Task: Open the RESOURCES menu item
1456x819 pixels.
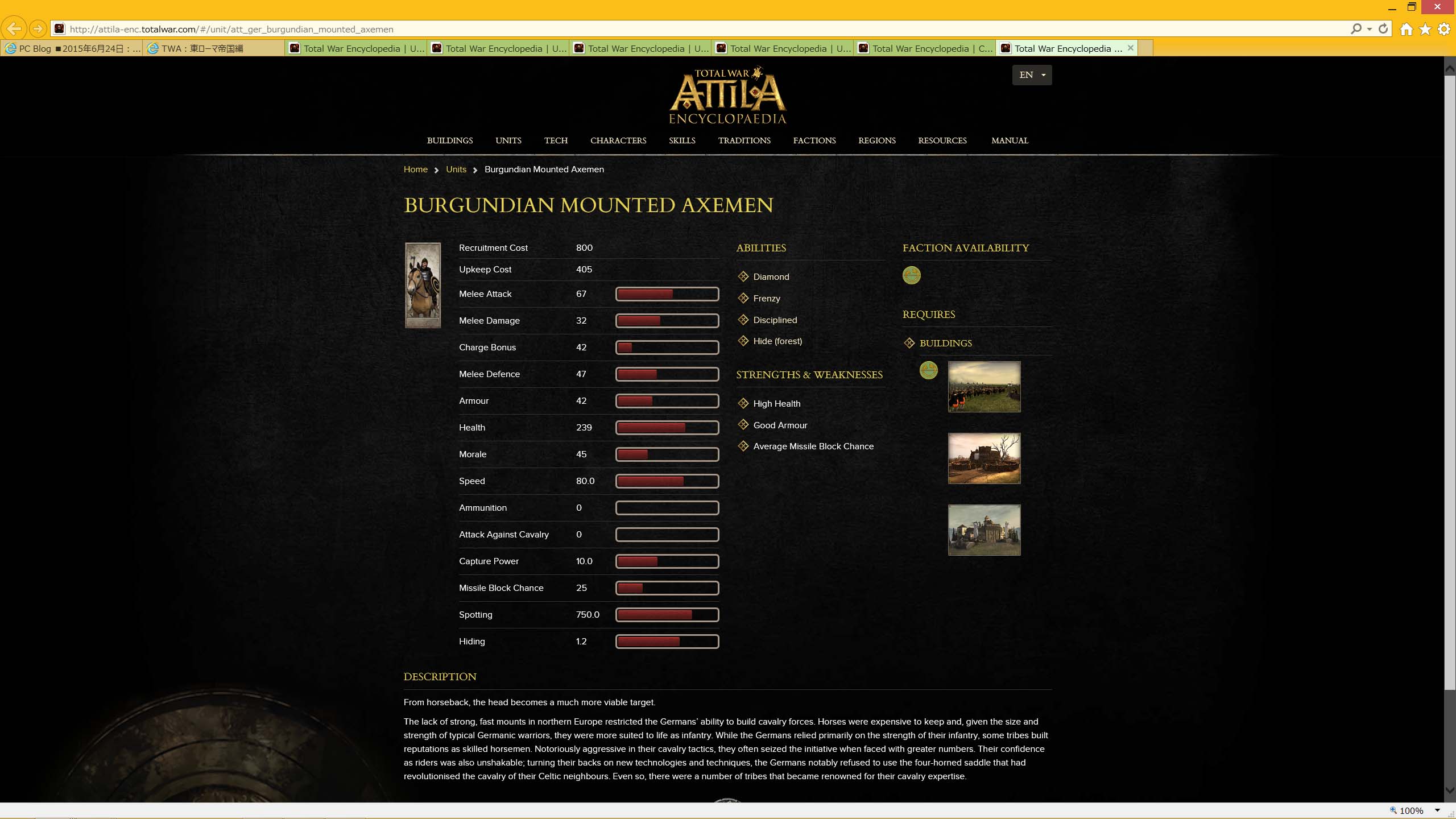Action: [x=942, y=140]
